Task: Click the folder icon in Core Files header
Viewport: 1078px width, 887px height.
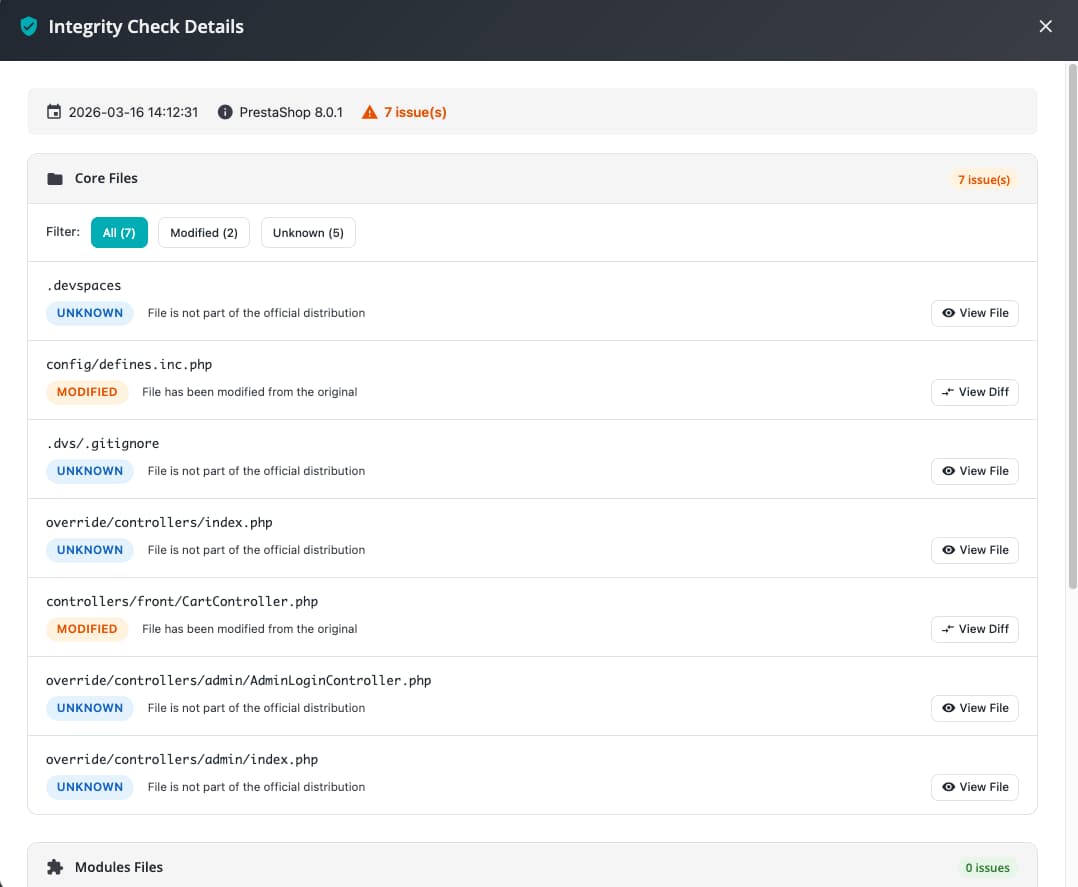Action: 55,179
